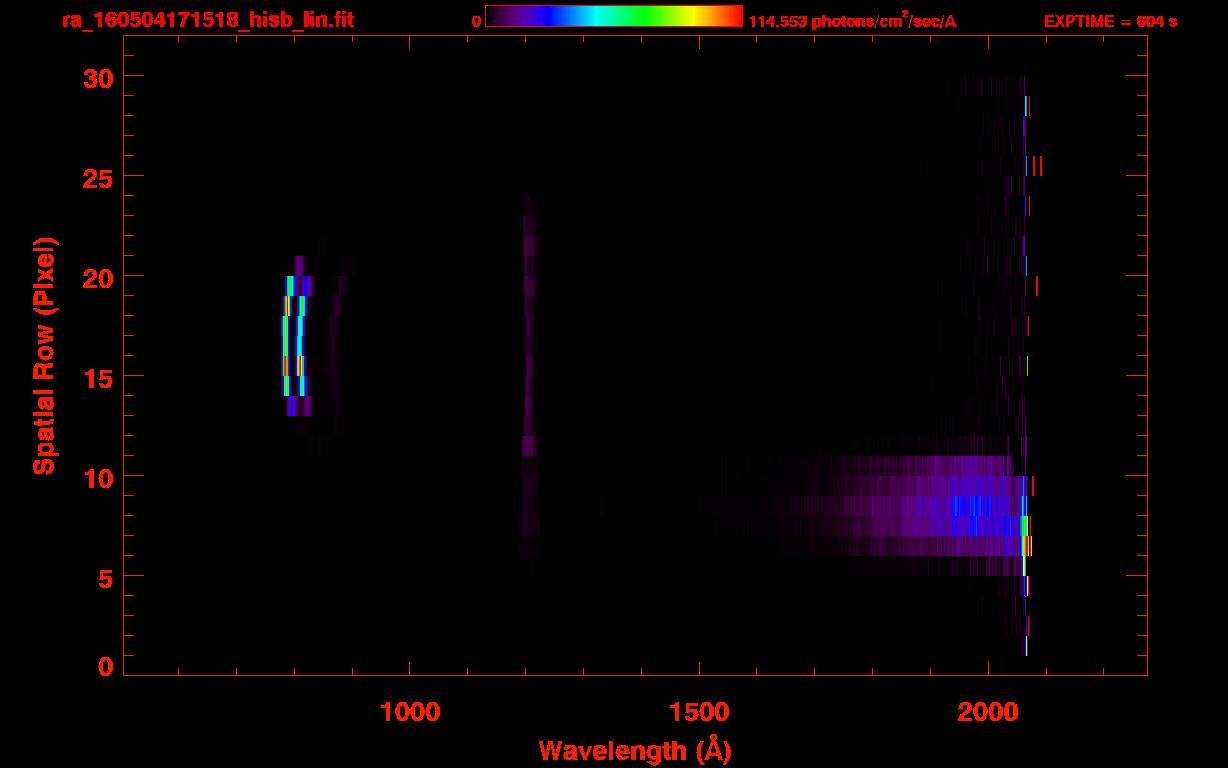
Task: Click the 2000 wavelength tick label
Action: point(987,711)
